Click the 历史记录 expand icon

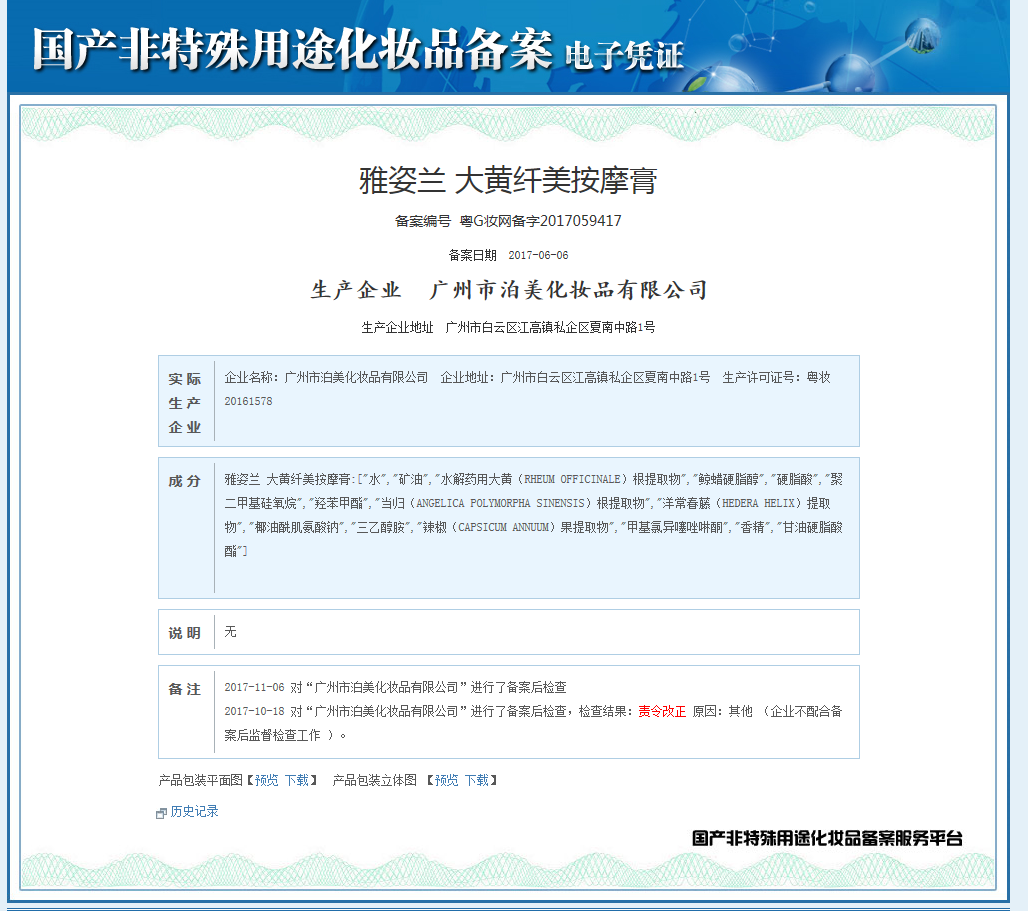point(161,813)
